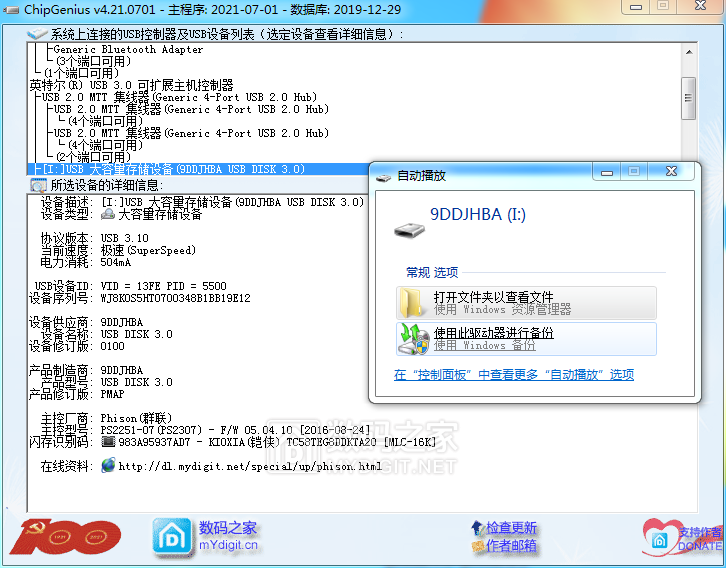Select the (2个端口可用) row

pyautogui.click(x=94, y=157)
